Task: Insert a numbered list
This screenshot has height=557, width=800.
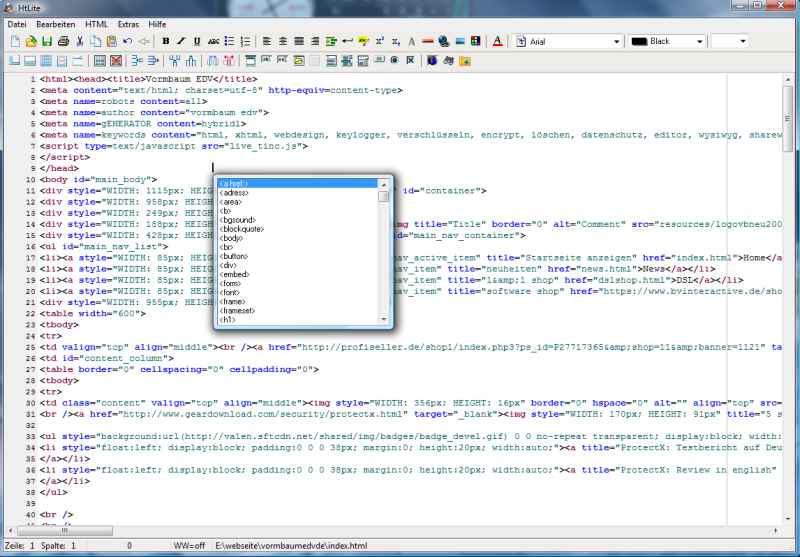Action: tap(245, 41)
